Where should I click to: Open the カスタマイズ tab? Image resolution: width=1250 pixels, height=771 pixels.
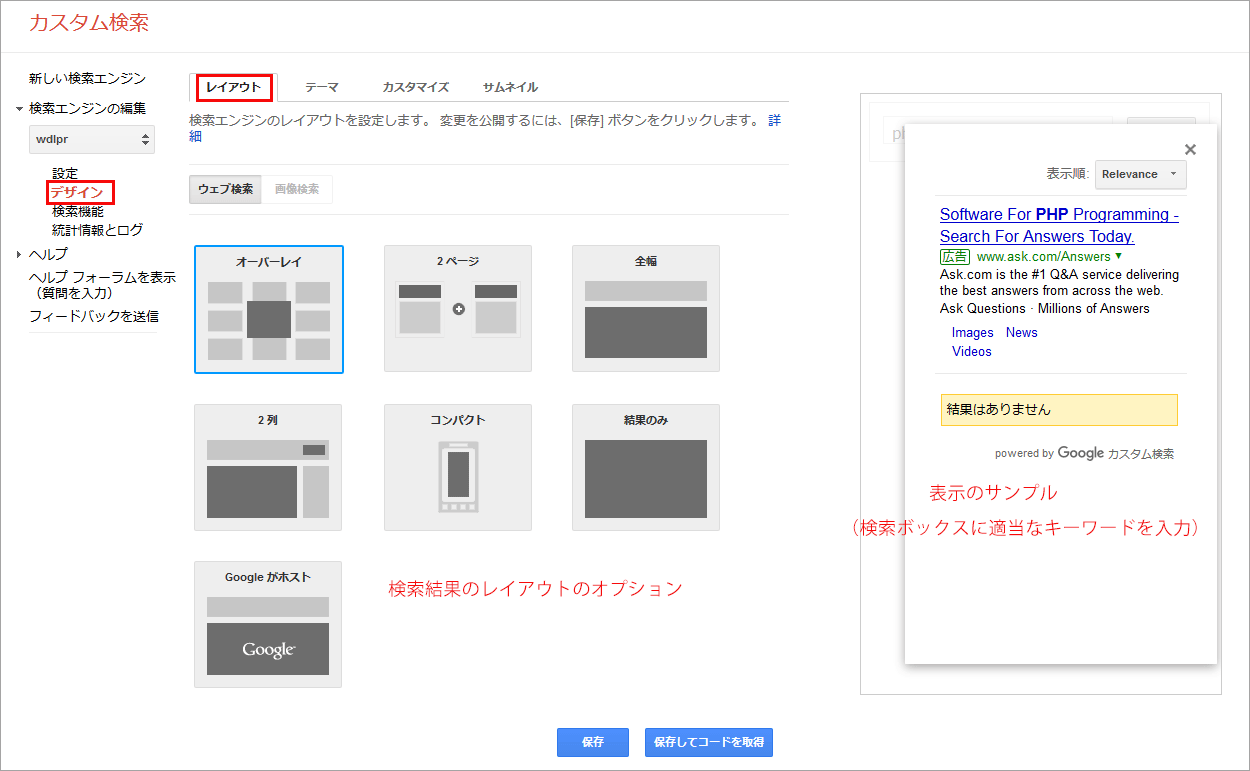coord(415,87)
